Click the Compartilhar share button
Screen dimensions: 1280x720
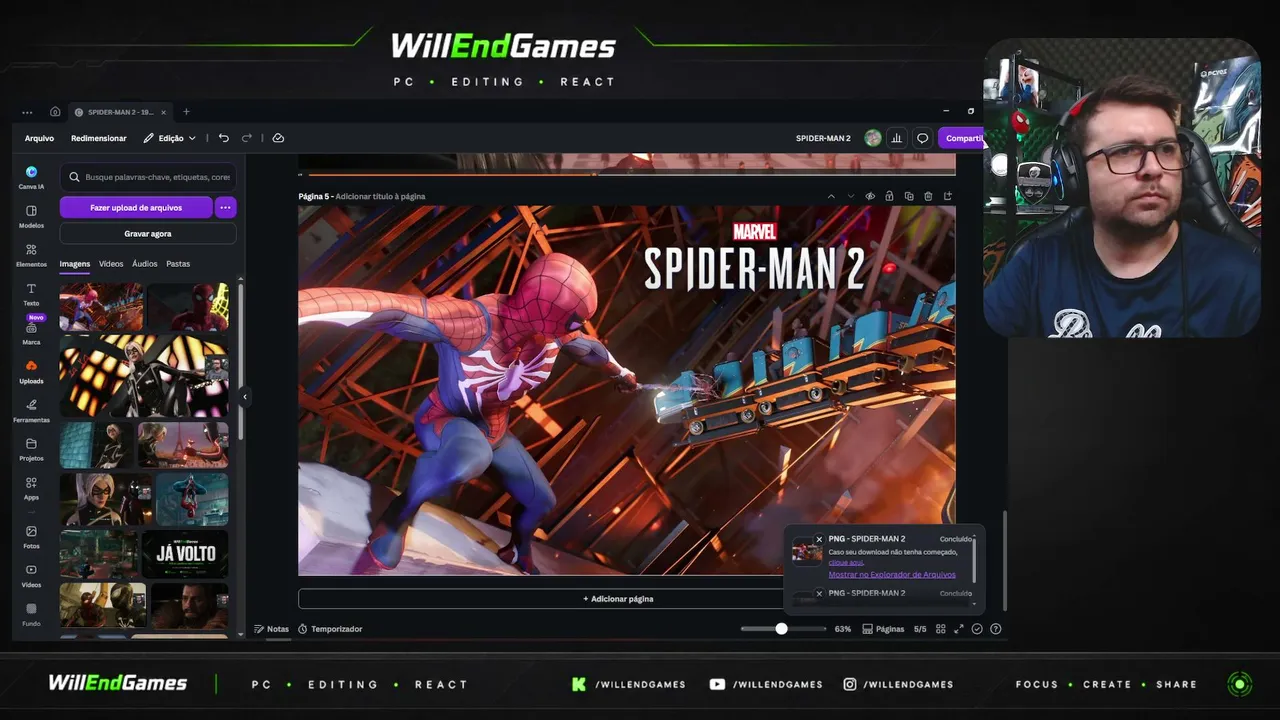961,138
